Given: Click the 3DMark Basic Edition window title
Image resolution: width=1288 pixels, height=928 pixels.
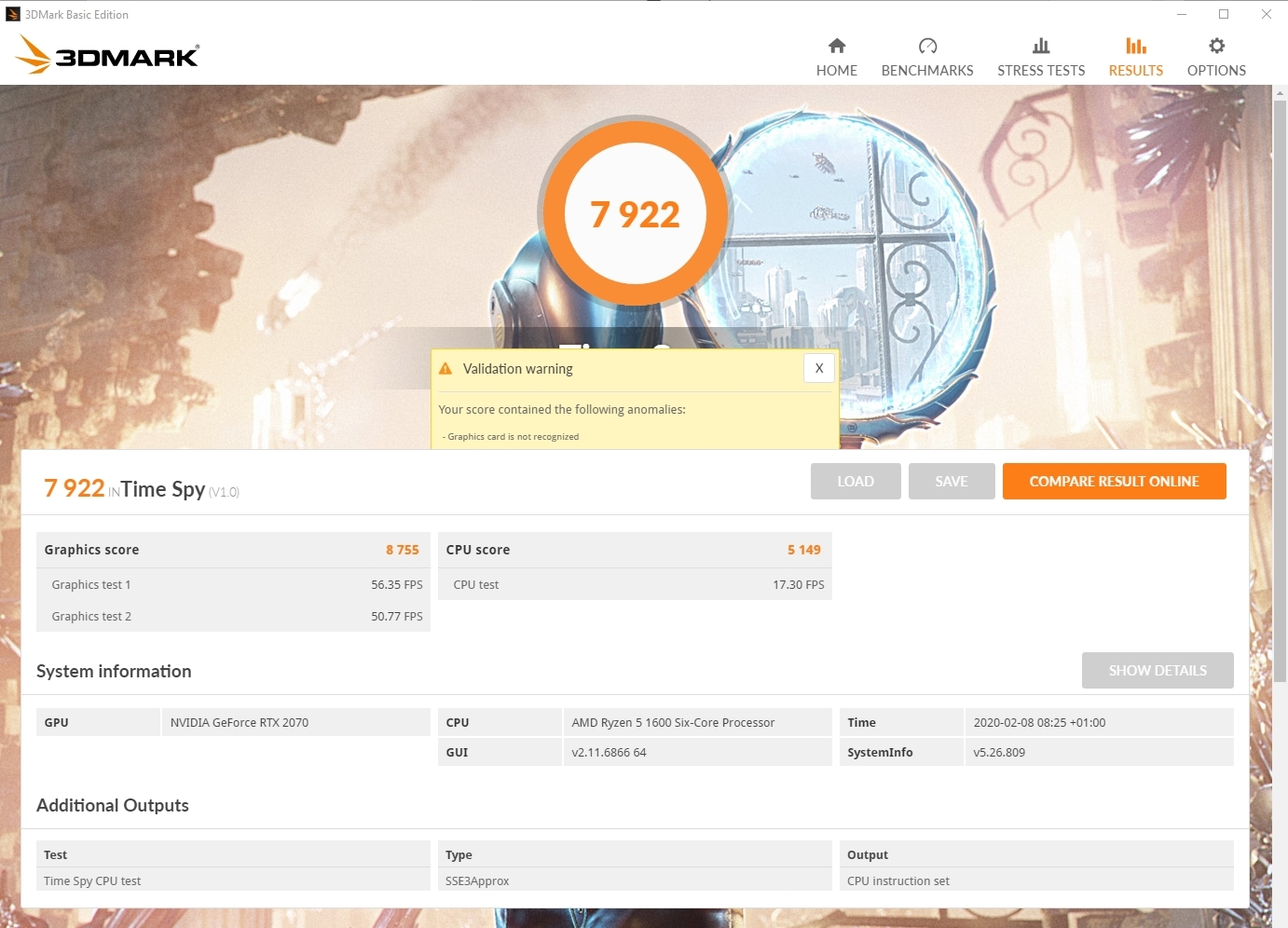Looking at the screenshot, I should tap(76, 15).
